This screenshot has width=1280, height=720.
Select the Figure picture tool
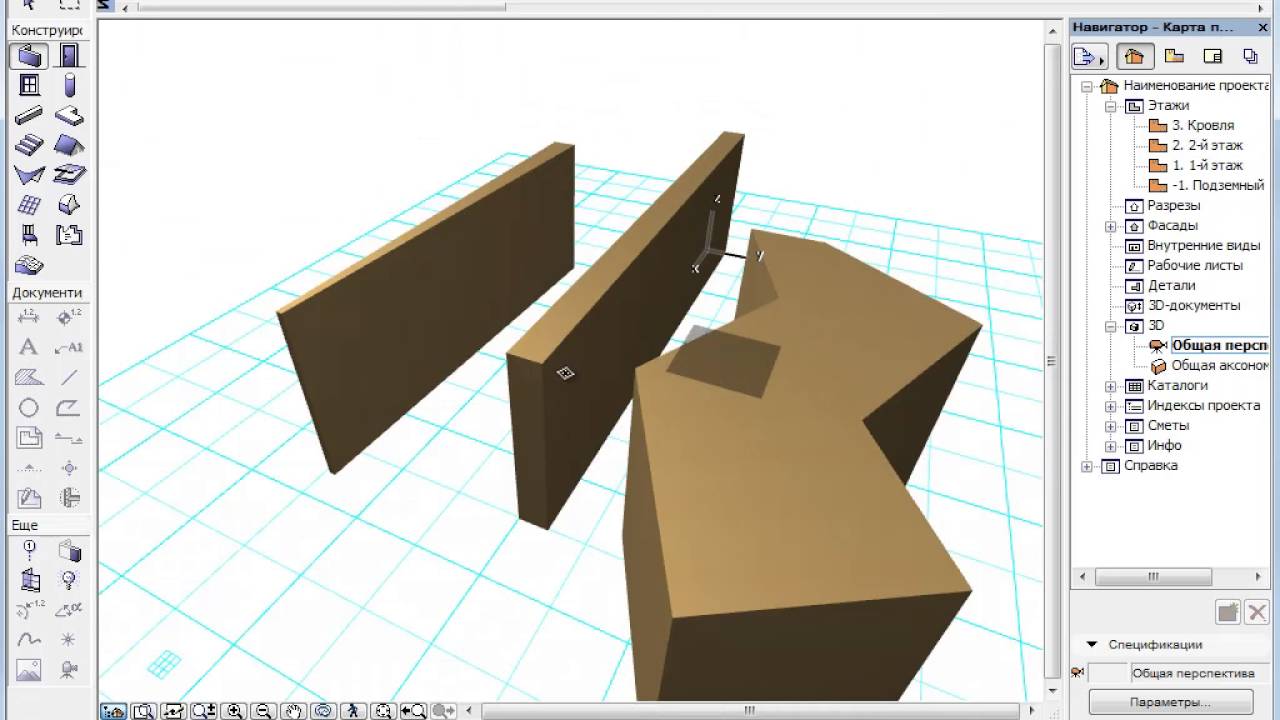[29, 669]
